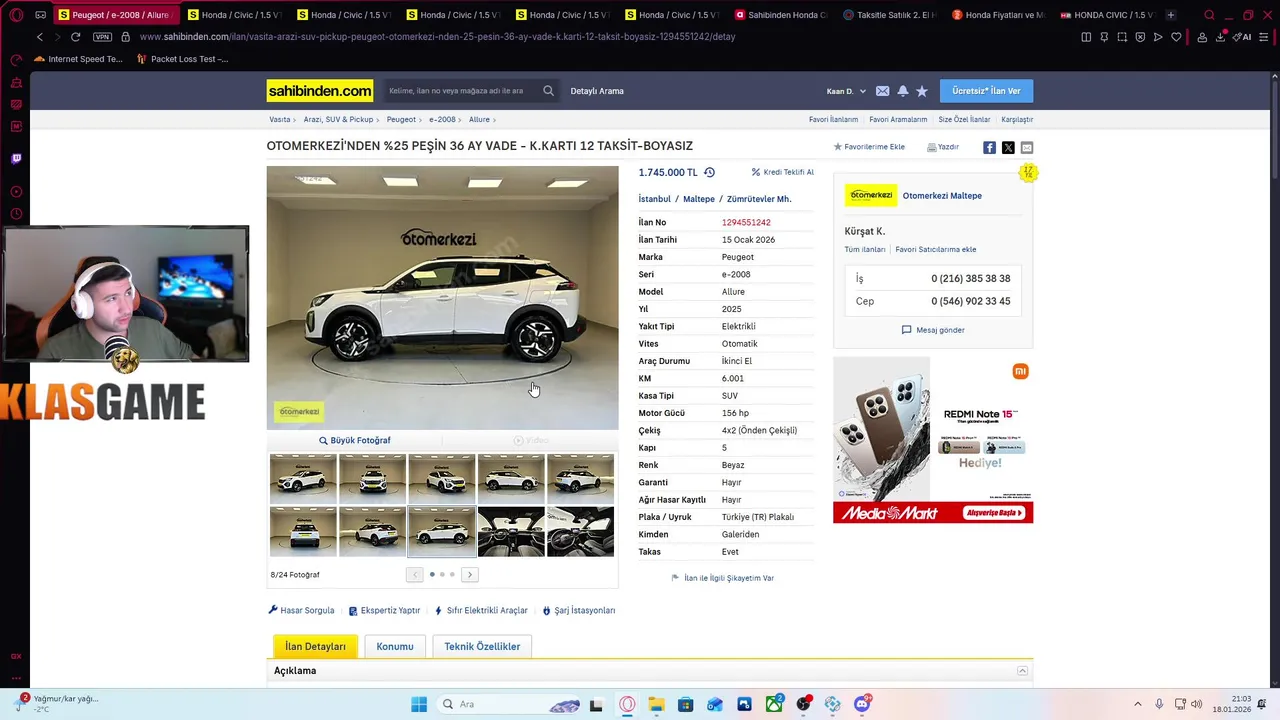Open Hasar Sorgula link

pyautogui.click(x=302, y=610)
